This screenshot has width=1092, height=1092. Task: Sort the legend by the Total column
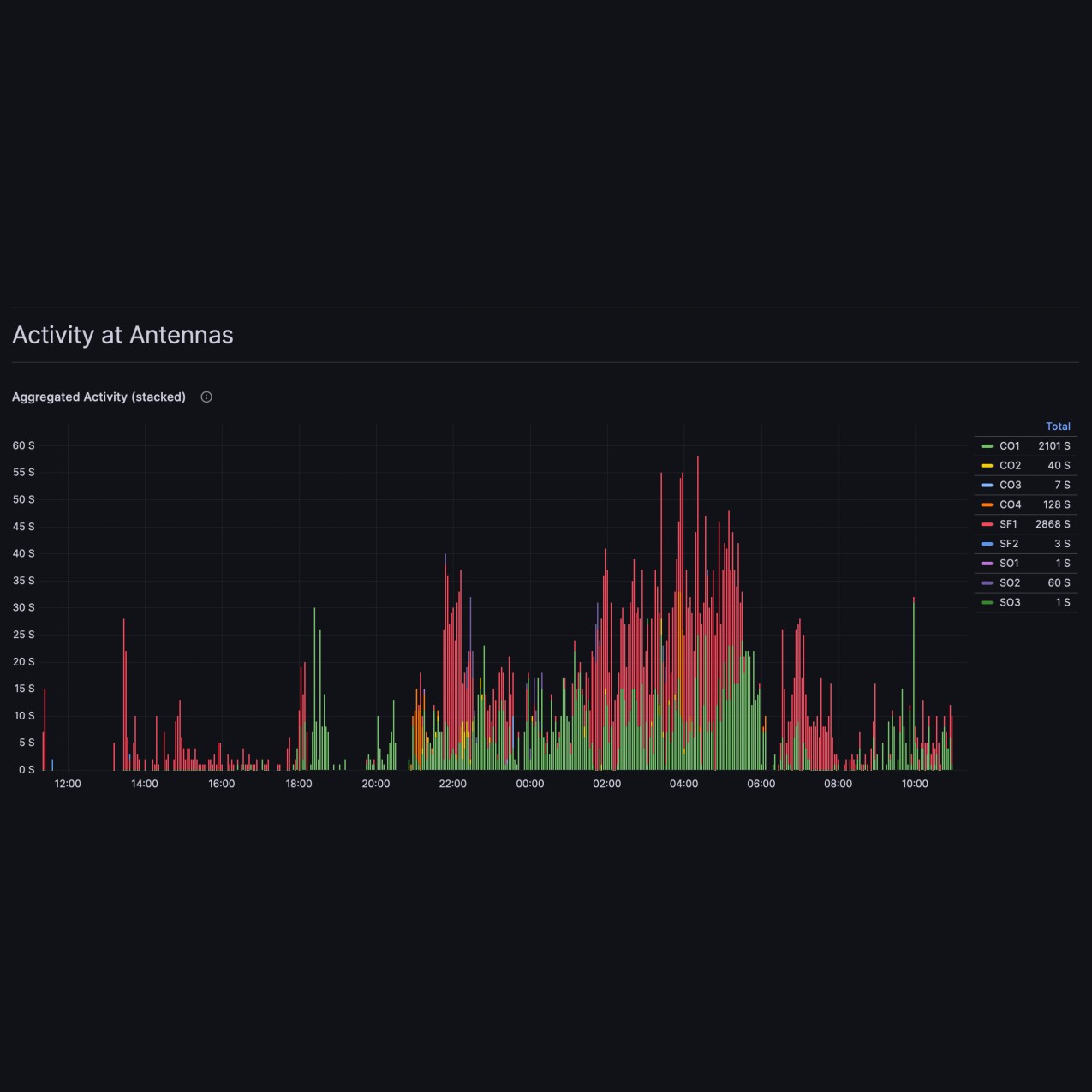[x=1058, y=427]
